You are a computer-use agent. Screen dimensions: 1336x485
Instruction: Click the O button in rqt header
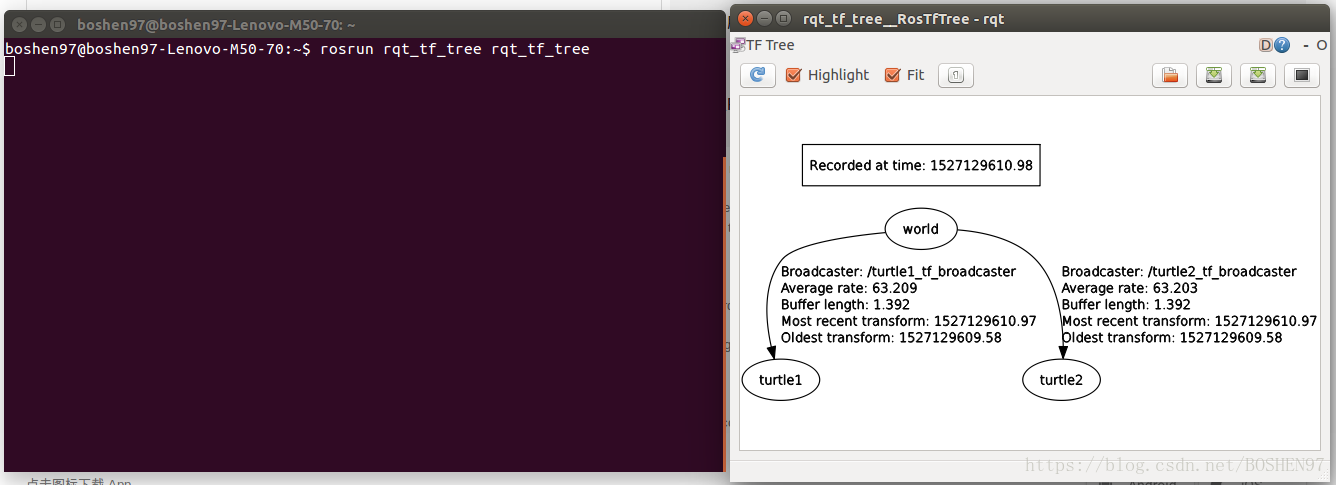pos(1321,45)
